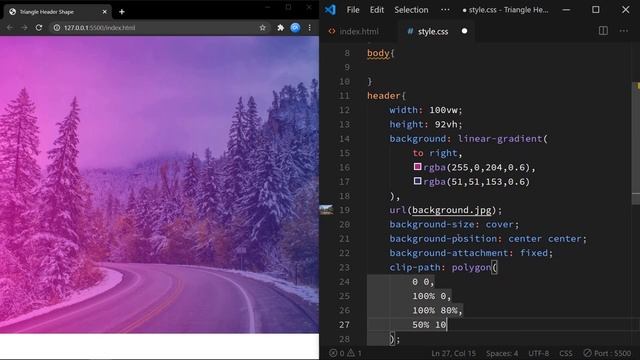The image size is (640, 360).
Task: Open the browser three-dot menu
Action: point(309,28)
